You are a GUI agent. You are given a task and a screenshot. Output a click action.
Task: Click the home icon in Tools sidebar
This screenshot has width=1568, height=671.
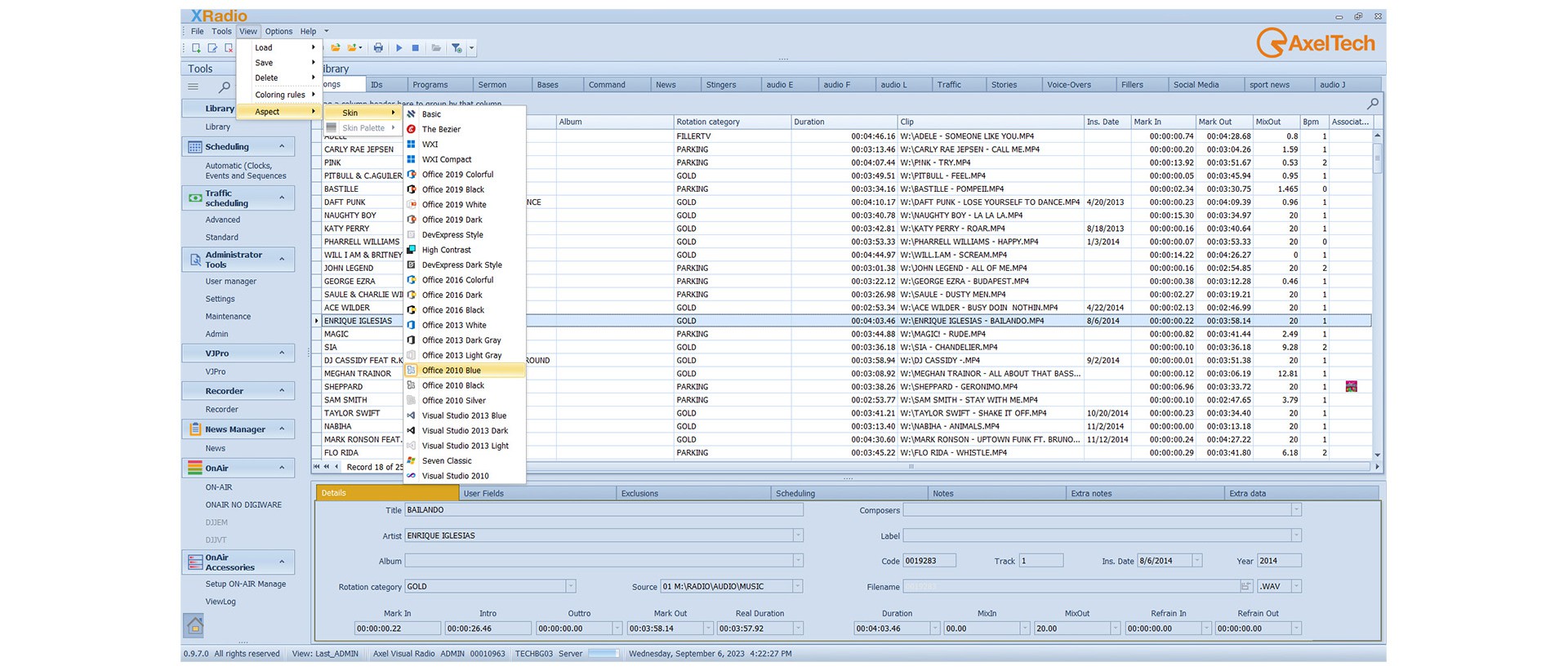click(194, 625)
